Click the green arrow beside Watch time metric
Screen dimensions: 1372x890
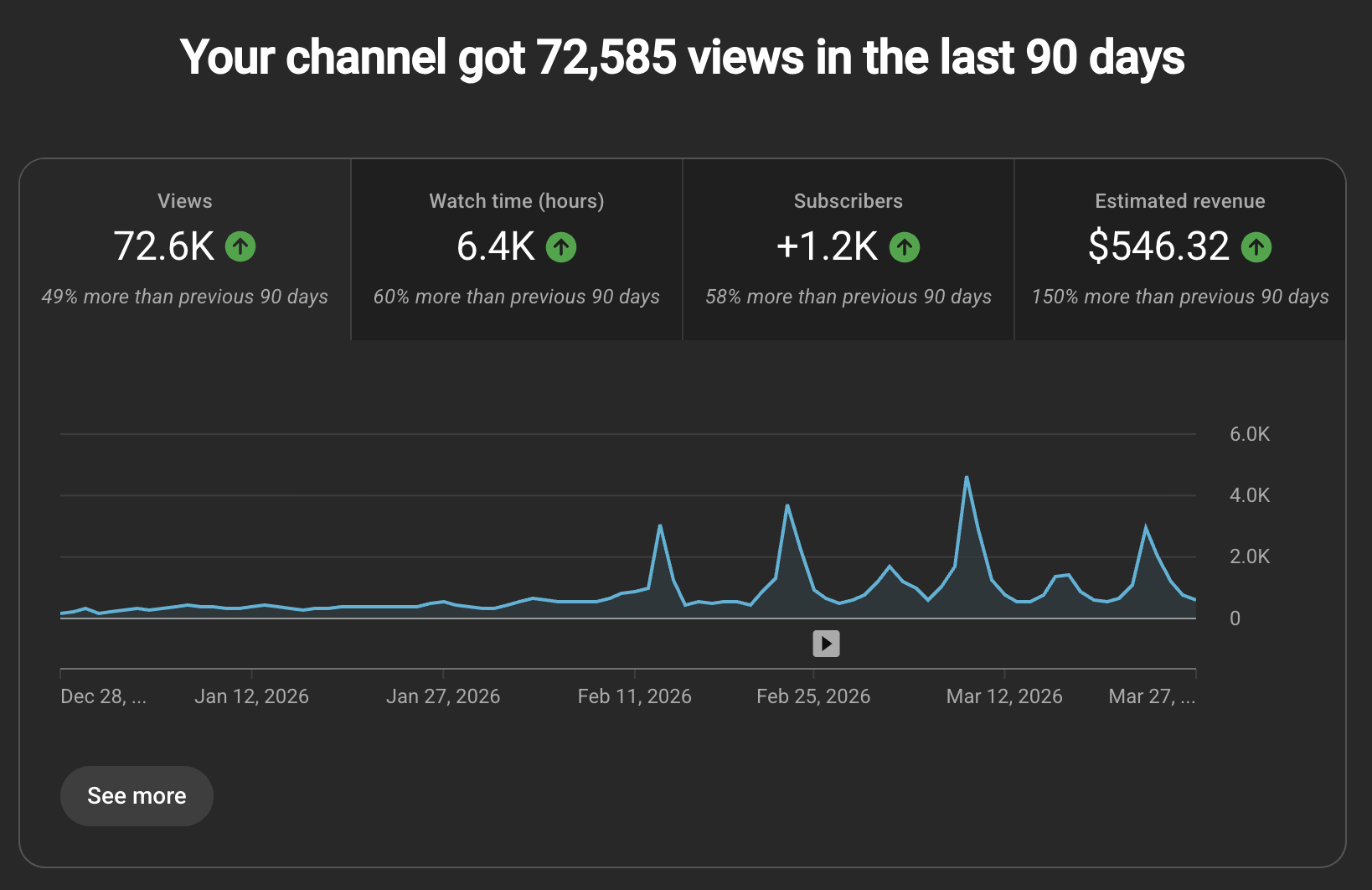(x=561, y=246)
